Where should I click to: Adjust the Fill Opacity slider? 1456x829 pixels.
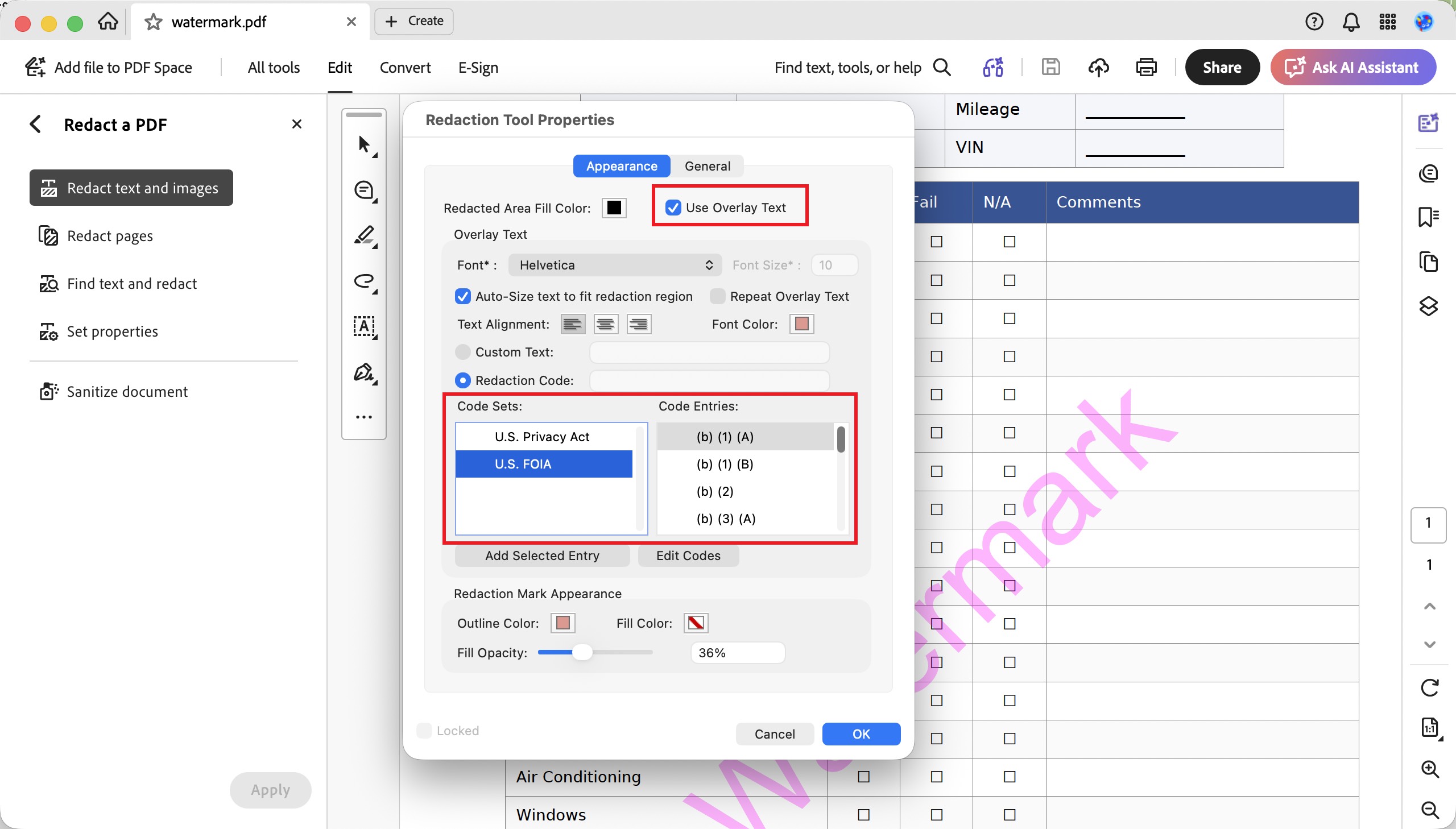(x=582, y=653)
